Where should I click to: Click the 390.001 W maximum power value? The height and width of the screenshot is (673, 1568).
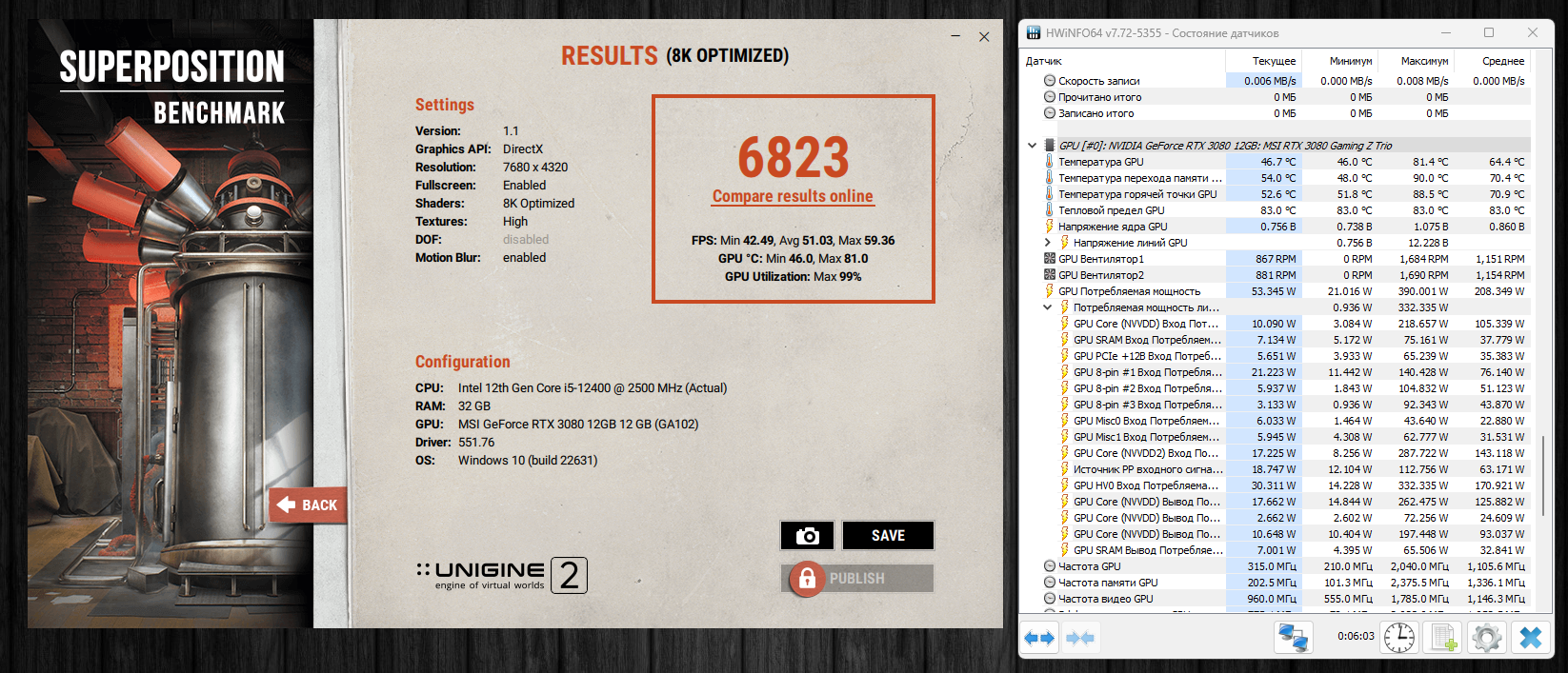[x=1423, y=291]
